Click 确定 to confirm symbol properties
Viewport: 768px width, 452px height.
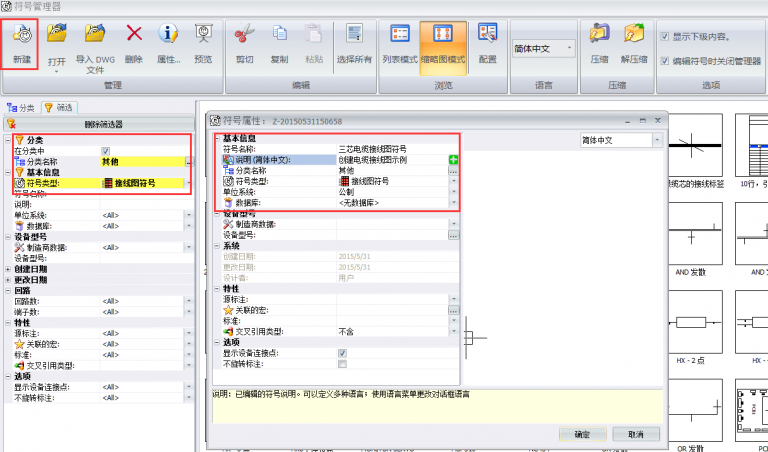582,434
